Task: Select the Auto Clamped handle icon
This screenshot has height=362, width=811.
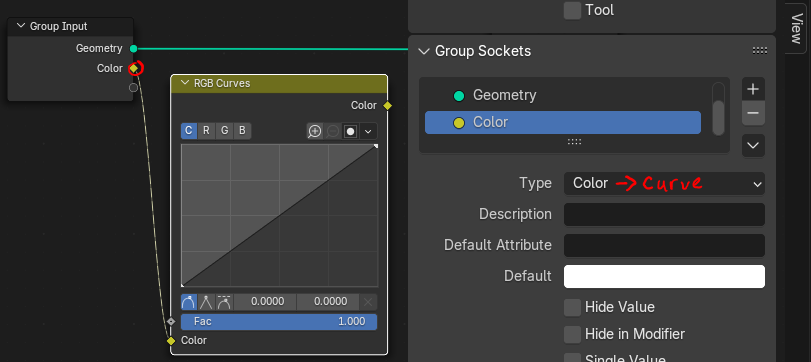Action: (x=224, y=301)
